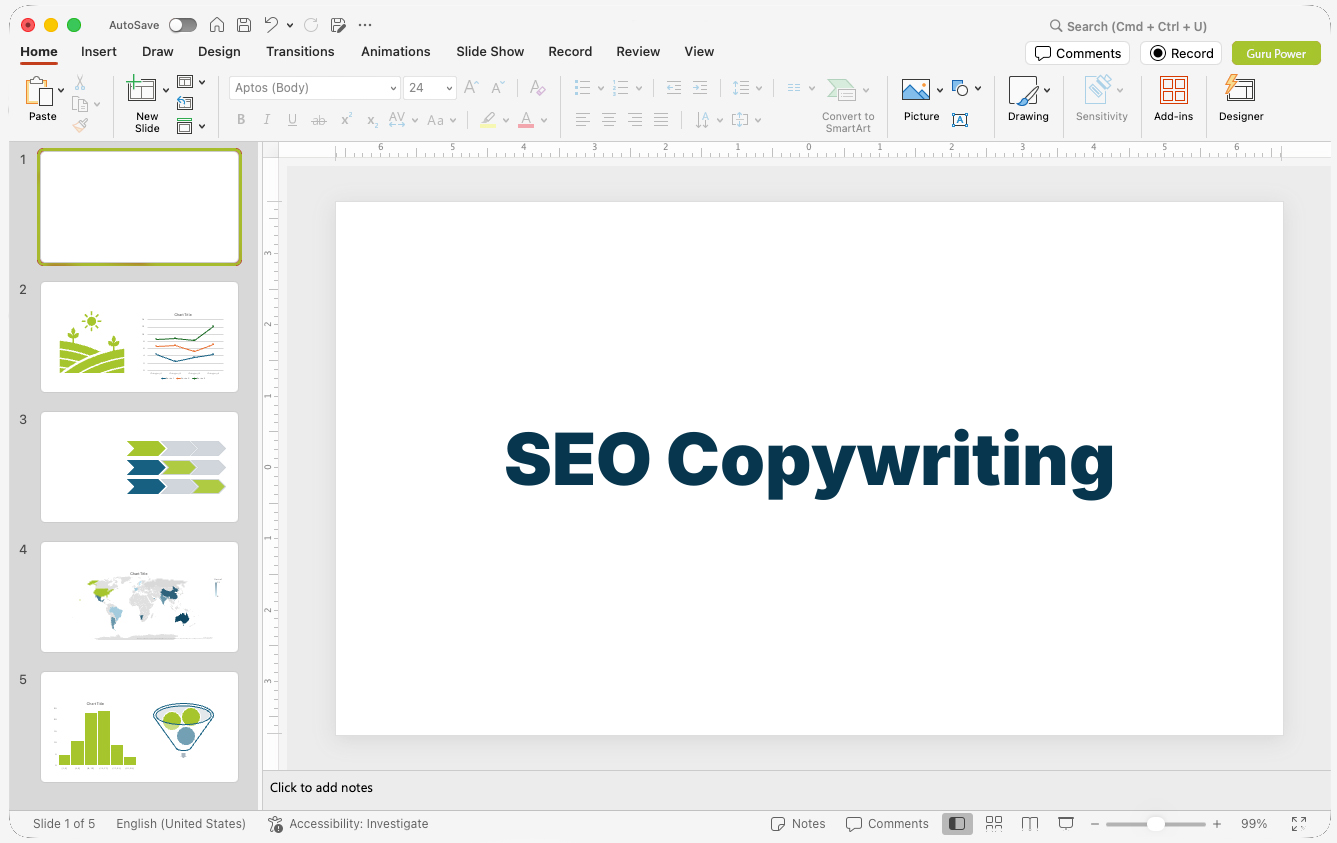Image resolution: width=1337 pixels, height=843 pixels.
Task: Expand the New Slide dropdown arrow
Action: (166, 91)
